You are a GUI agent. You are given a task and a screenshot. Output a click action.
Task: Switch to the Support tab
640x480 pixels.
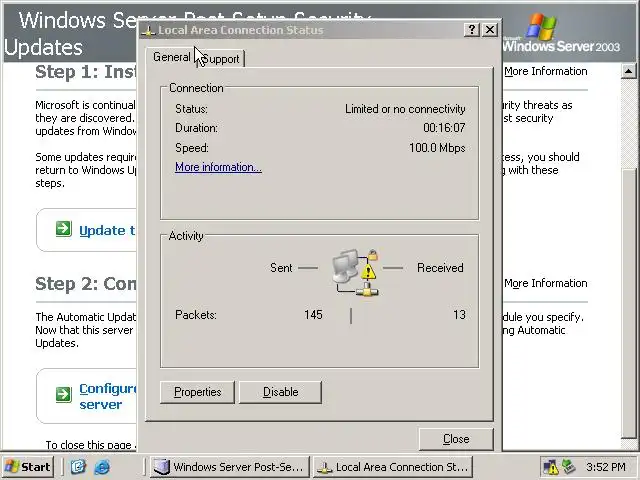click(221, 59)
